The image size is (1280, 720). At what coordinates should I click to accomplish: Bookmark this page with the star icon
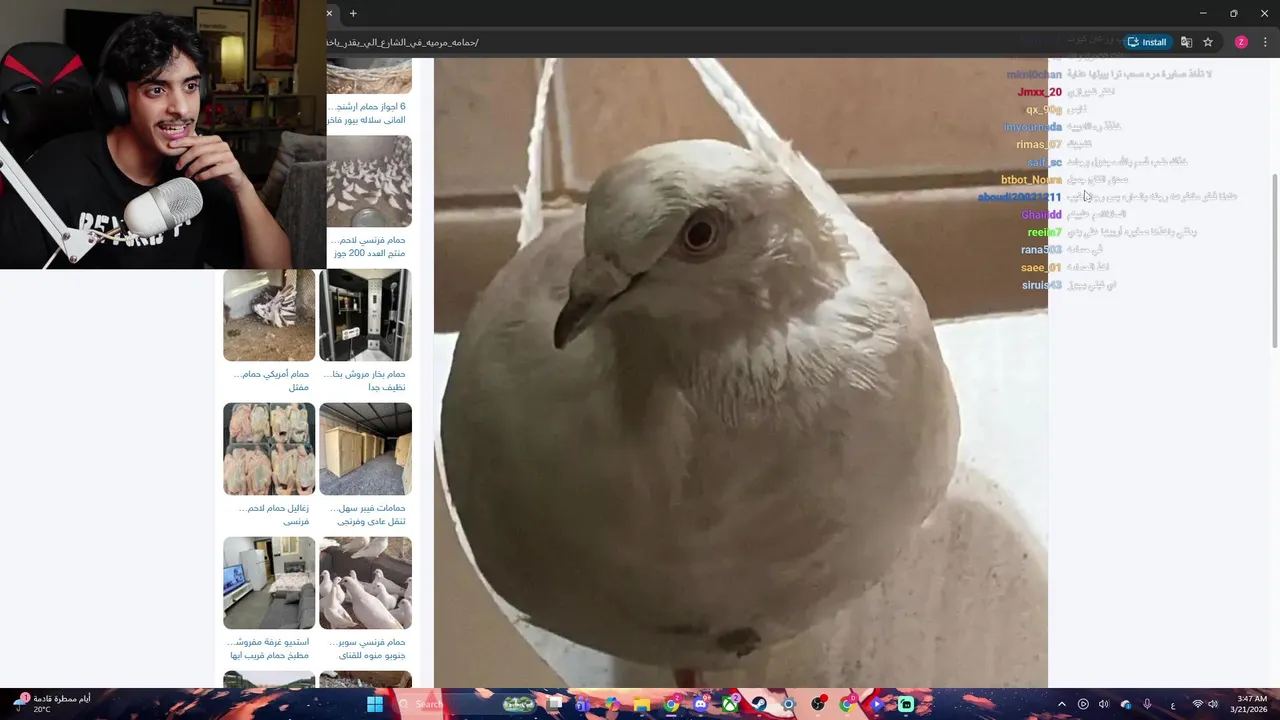(1208, 42)
